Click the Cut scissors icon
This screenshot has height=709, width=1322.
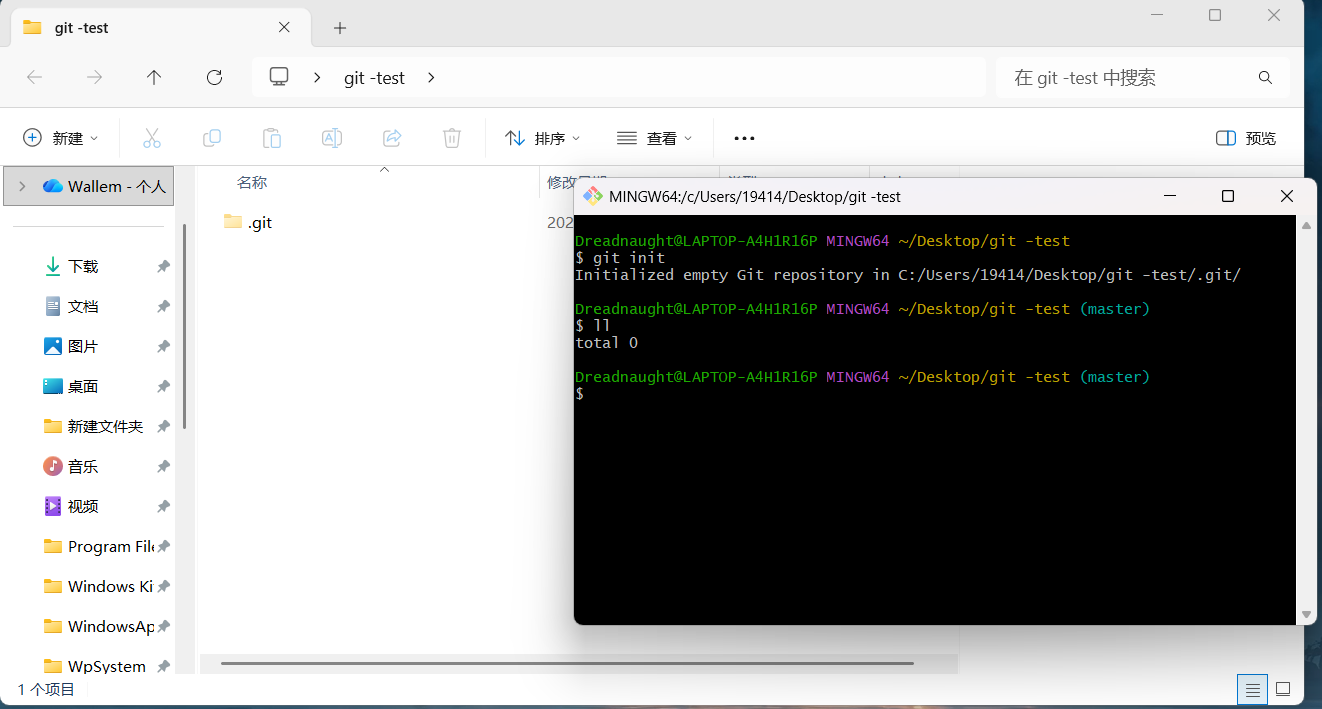coord(152,138)
